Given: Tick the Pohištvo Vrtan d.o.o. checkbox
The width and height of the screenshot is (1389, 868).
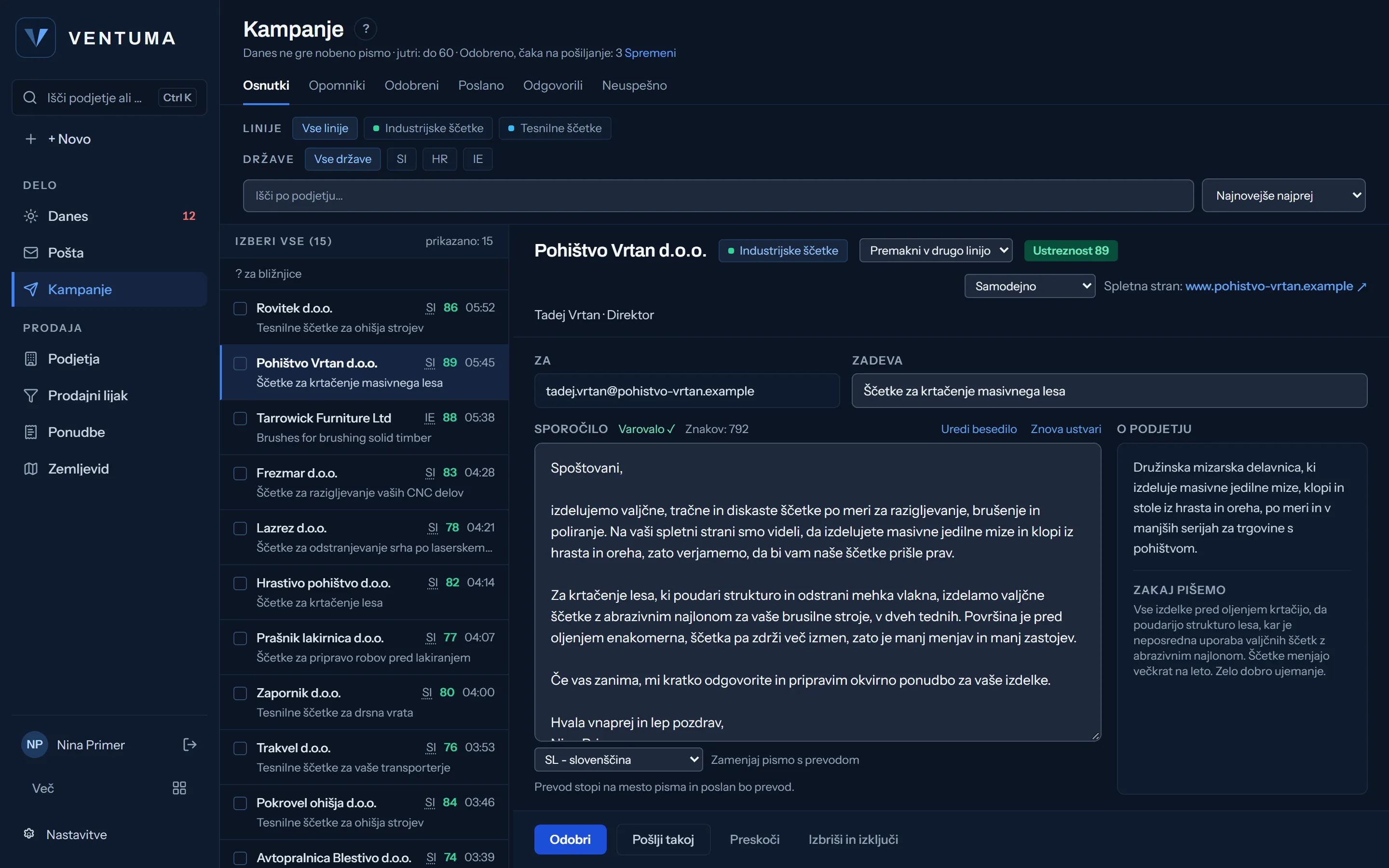Looking at the screenshot, I should click(240, 364).
